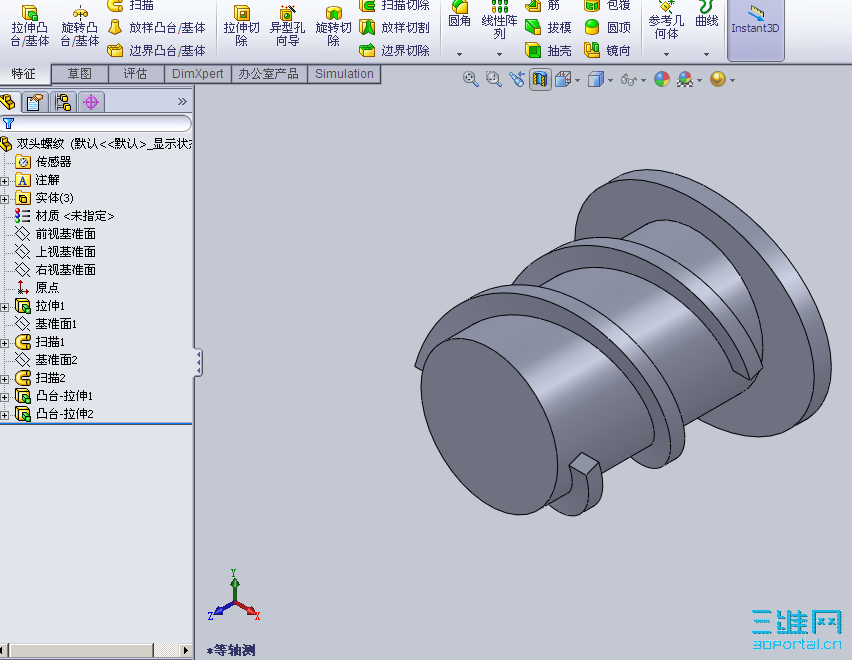Open the Hole Wizard (异型孔向导)

[287, 26]
